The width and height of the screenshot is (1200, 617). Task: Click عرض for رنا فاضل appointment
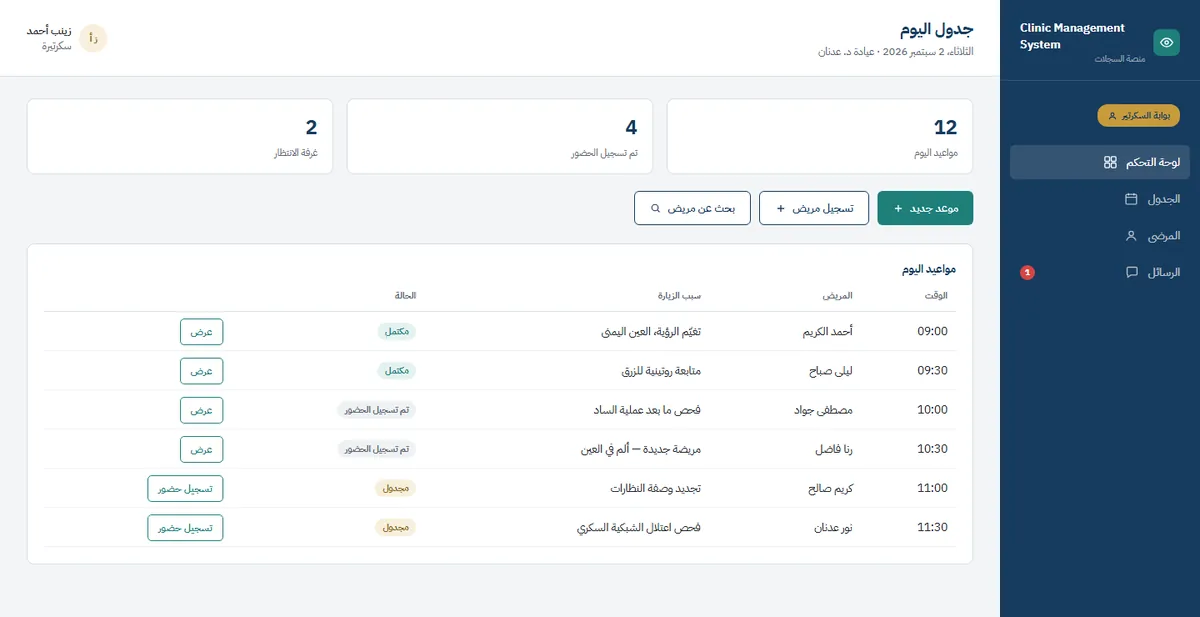click(202, 449)
